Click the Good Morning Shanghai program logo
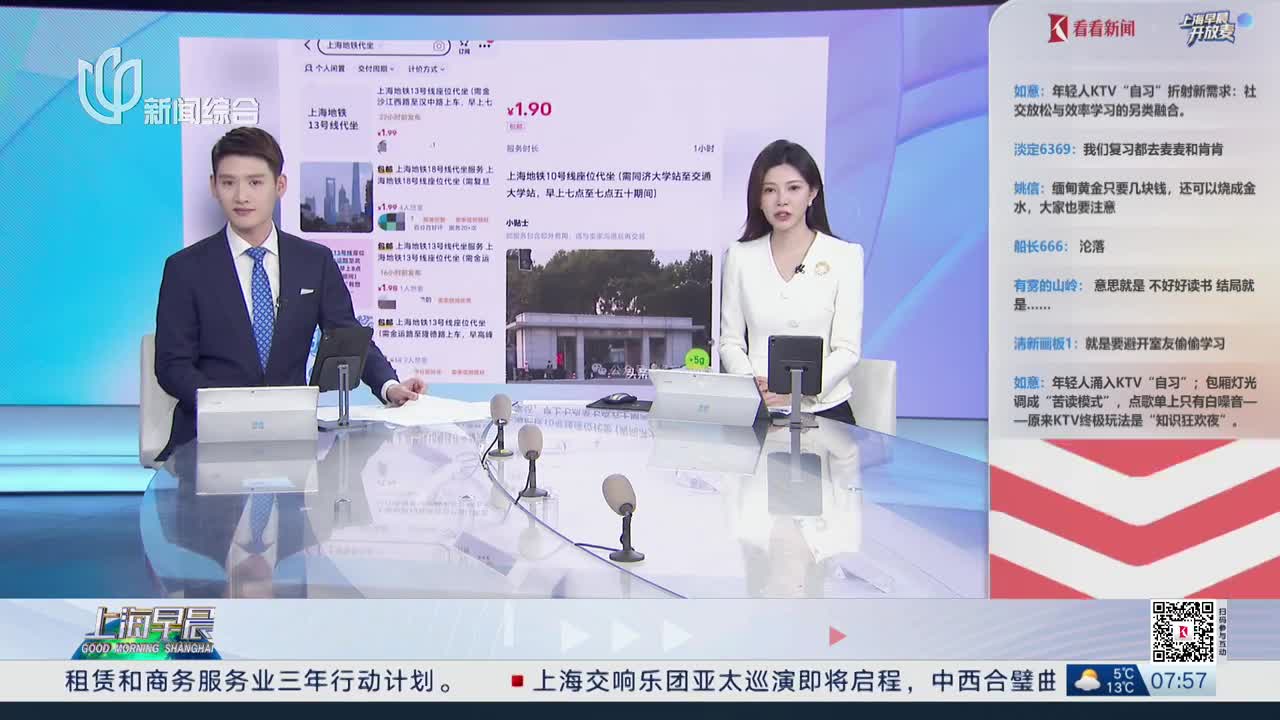1280x720 pixels. click(x=147, y=632)
